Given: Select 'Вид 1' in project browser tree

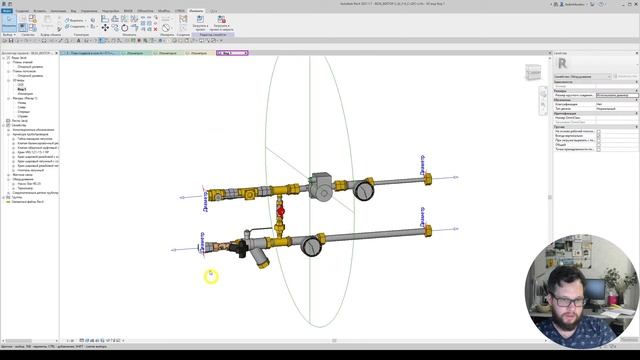Looking at the screenshot, I should [22, 89].
